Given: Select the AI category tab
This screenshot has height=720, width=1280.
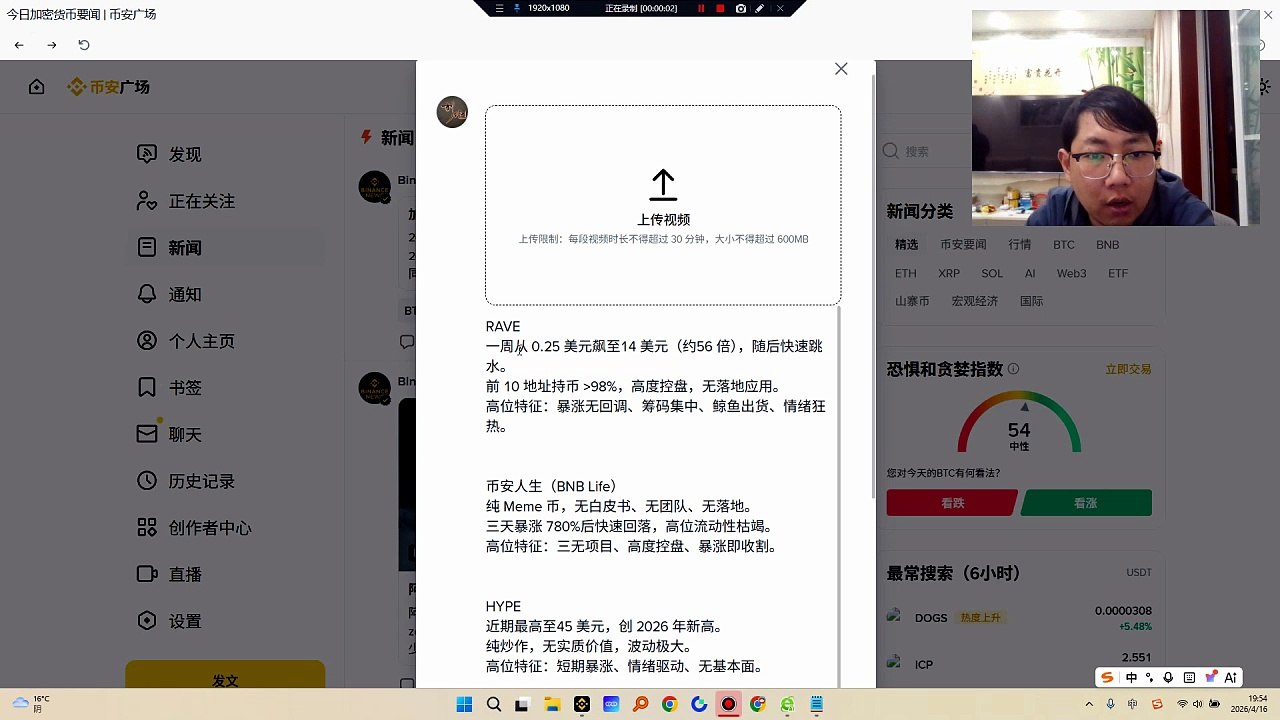Looking at the screenshot, I should (1030, 273).
